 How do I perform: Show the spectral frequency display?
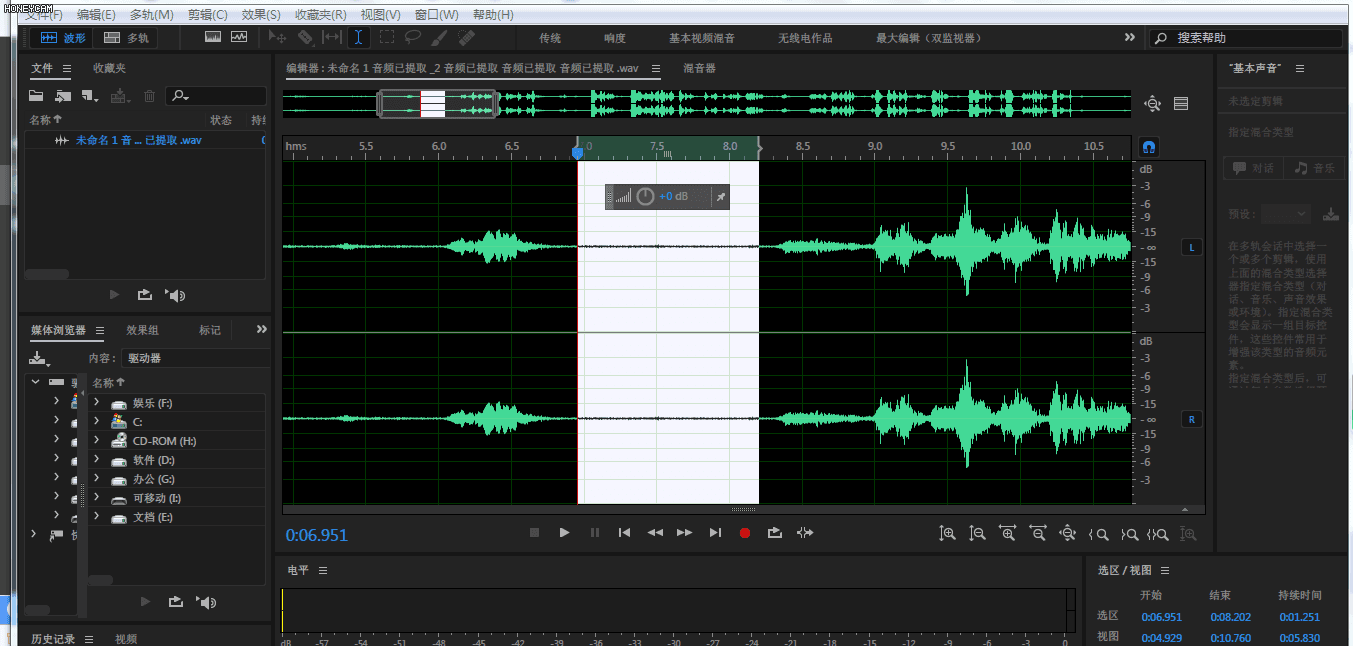point(212,37)
